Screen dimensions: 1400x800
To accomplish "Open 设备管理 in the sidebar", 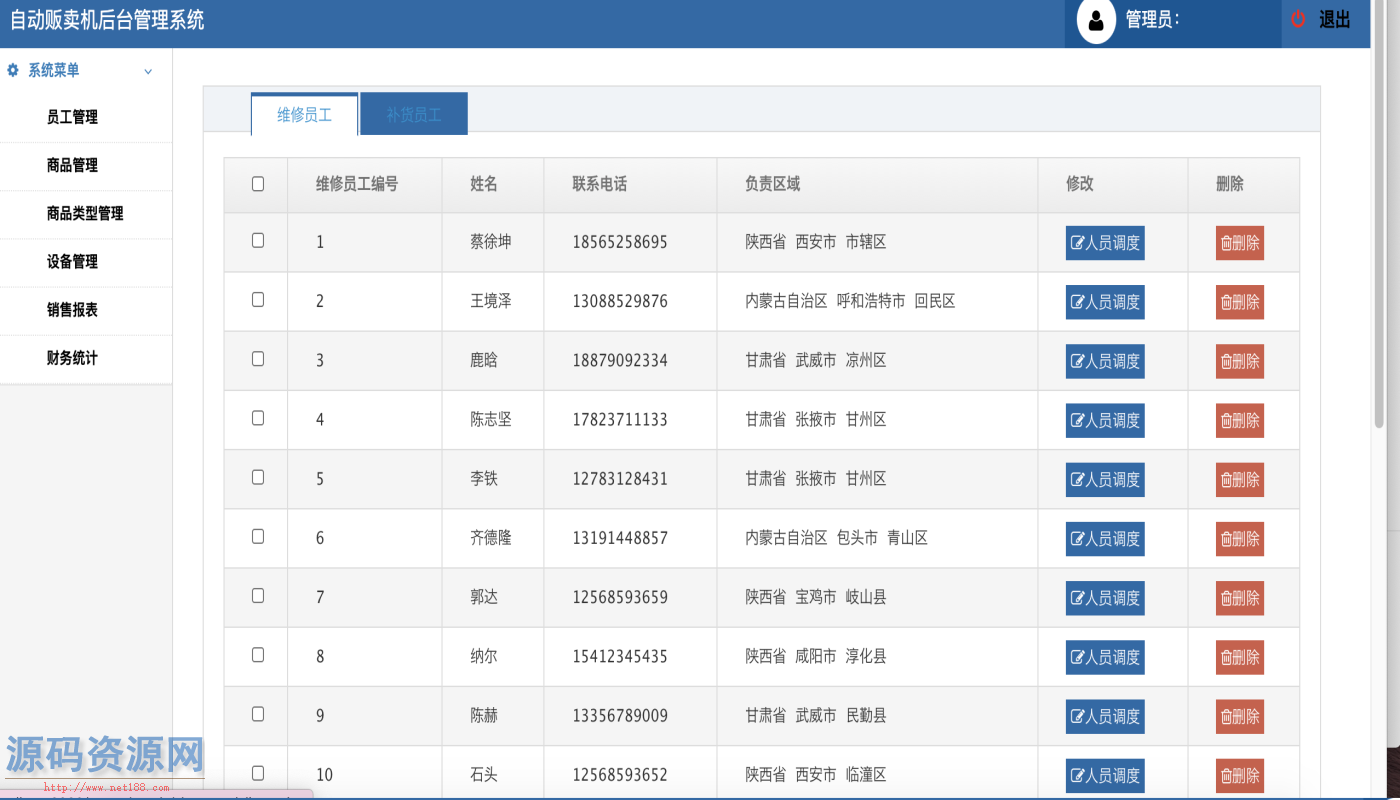I will pyautogui.click(x=72, y=262).
